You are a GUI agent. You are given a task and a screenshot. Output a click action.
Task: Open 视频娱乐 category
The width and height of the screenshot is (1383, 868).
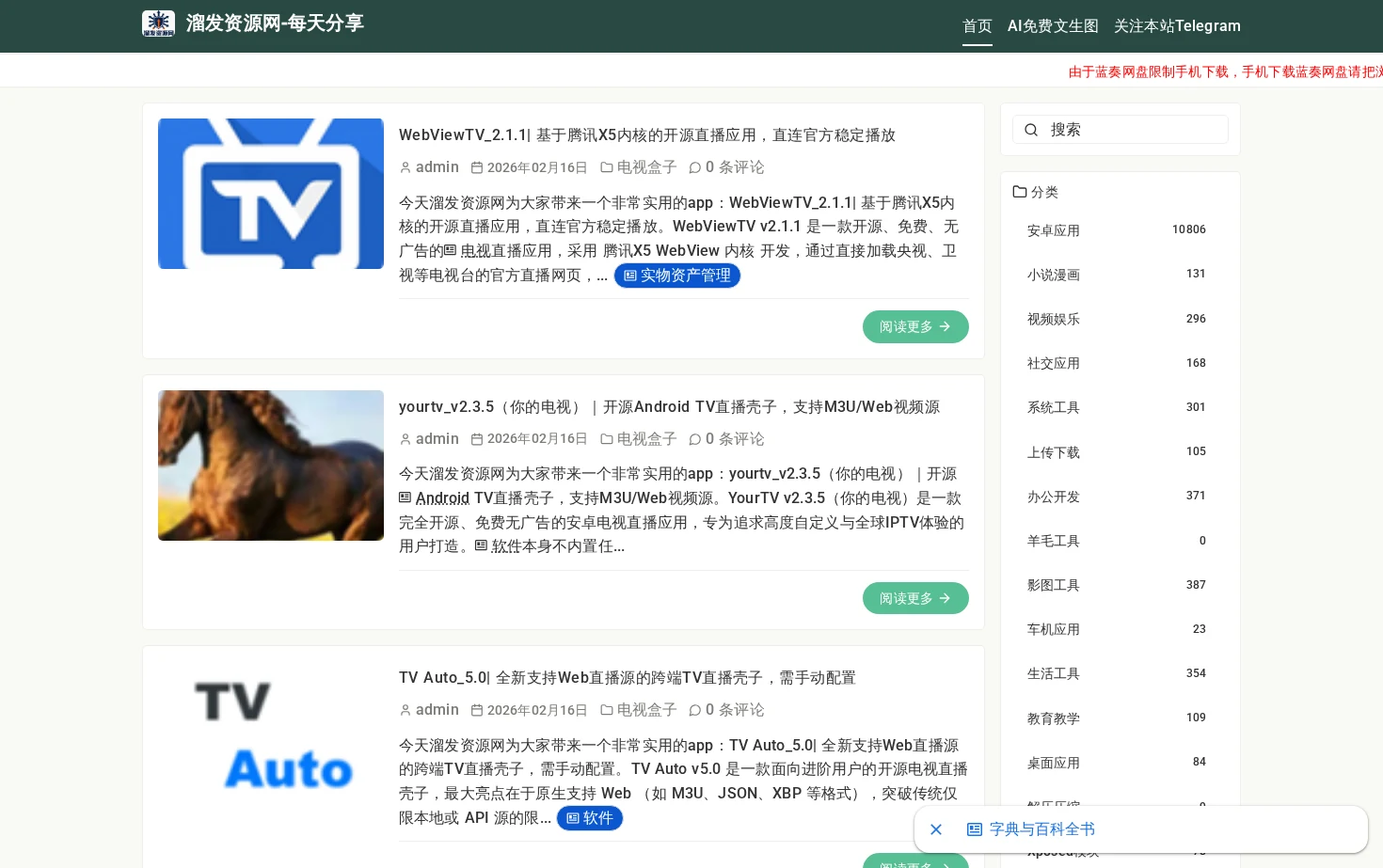tap(1054, 319)
